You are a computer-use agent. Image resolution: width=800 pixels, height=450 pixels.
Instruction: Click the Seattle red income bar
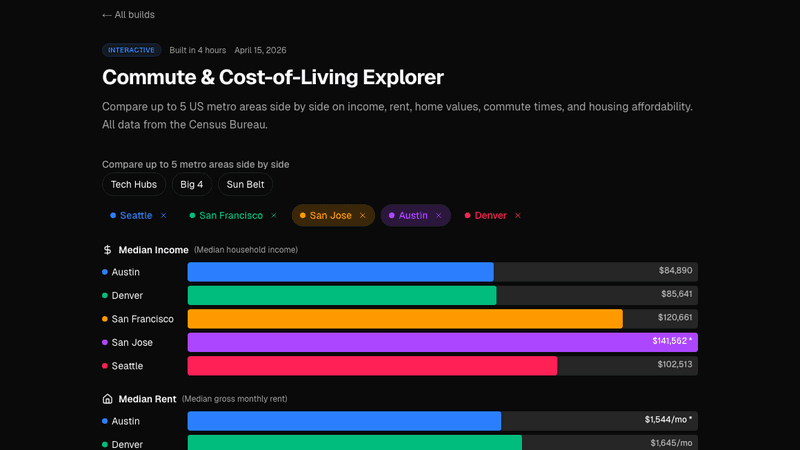pos(372,366)
